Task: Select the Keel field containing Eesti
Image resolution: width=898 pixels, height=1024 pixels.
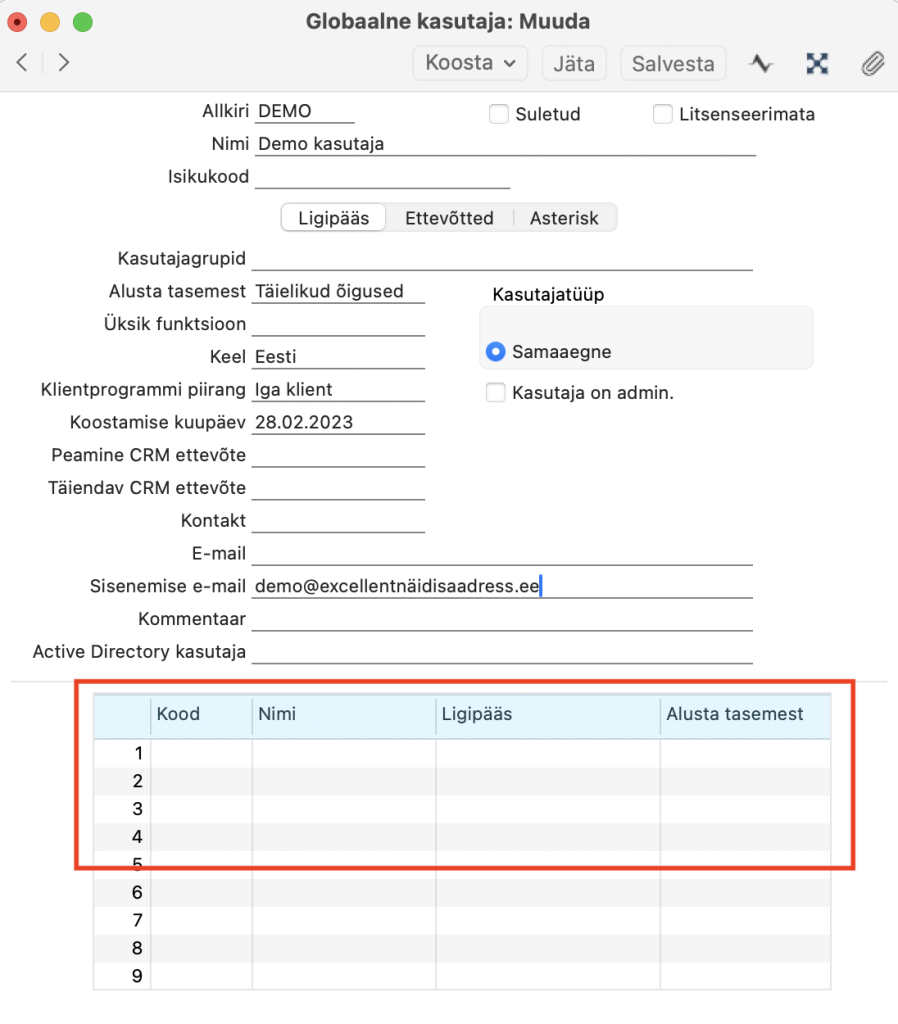Action: click(x=339, y=357)
